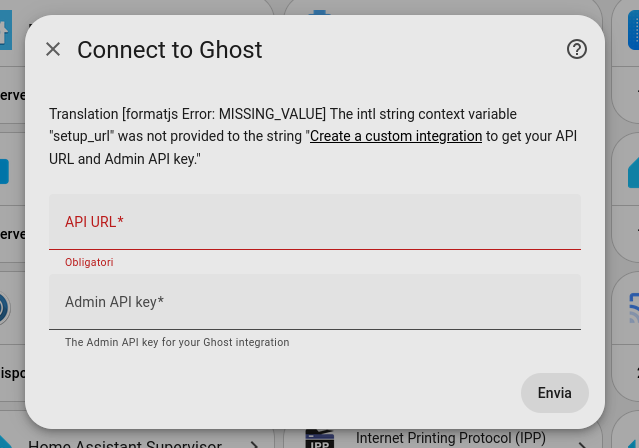Click the cast-style icon on right edge
639x448 pixels.
[x=633, y=308]
